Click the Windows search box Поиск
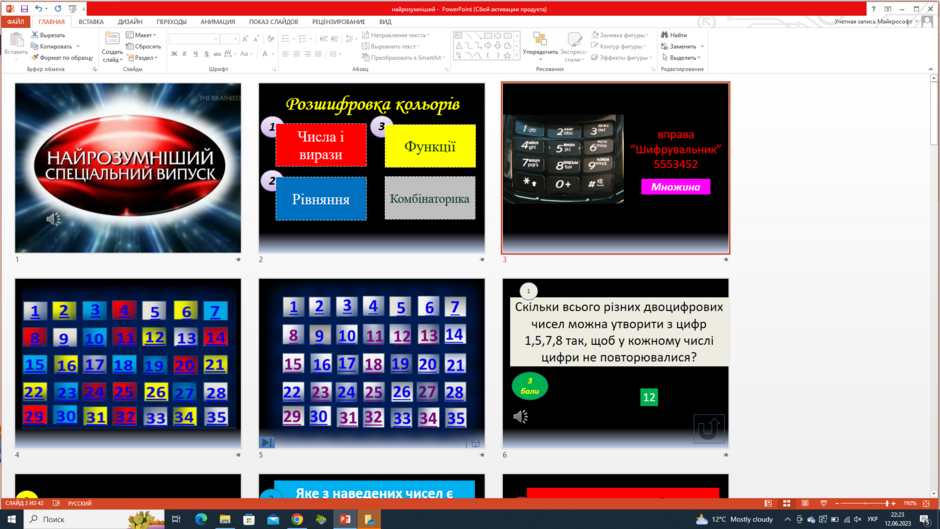 pyautogui.click(x=96, y=519)
